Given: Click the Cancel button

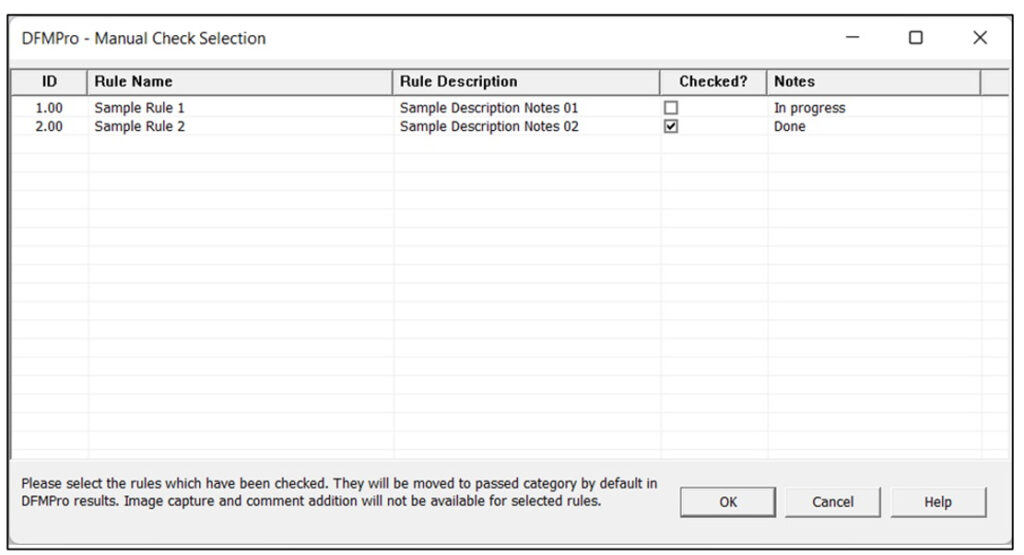Looking at the screenshot, I should coord(833,501).
